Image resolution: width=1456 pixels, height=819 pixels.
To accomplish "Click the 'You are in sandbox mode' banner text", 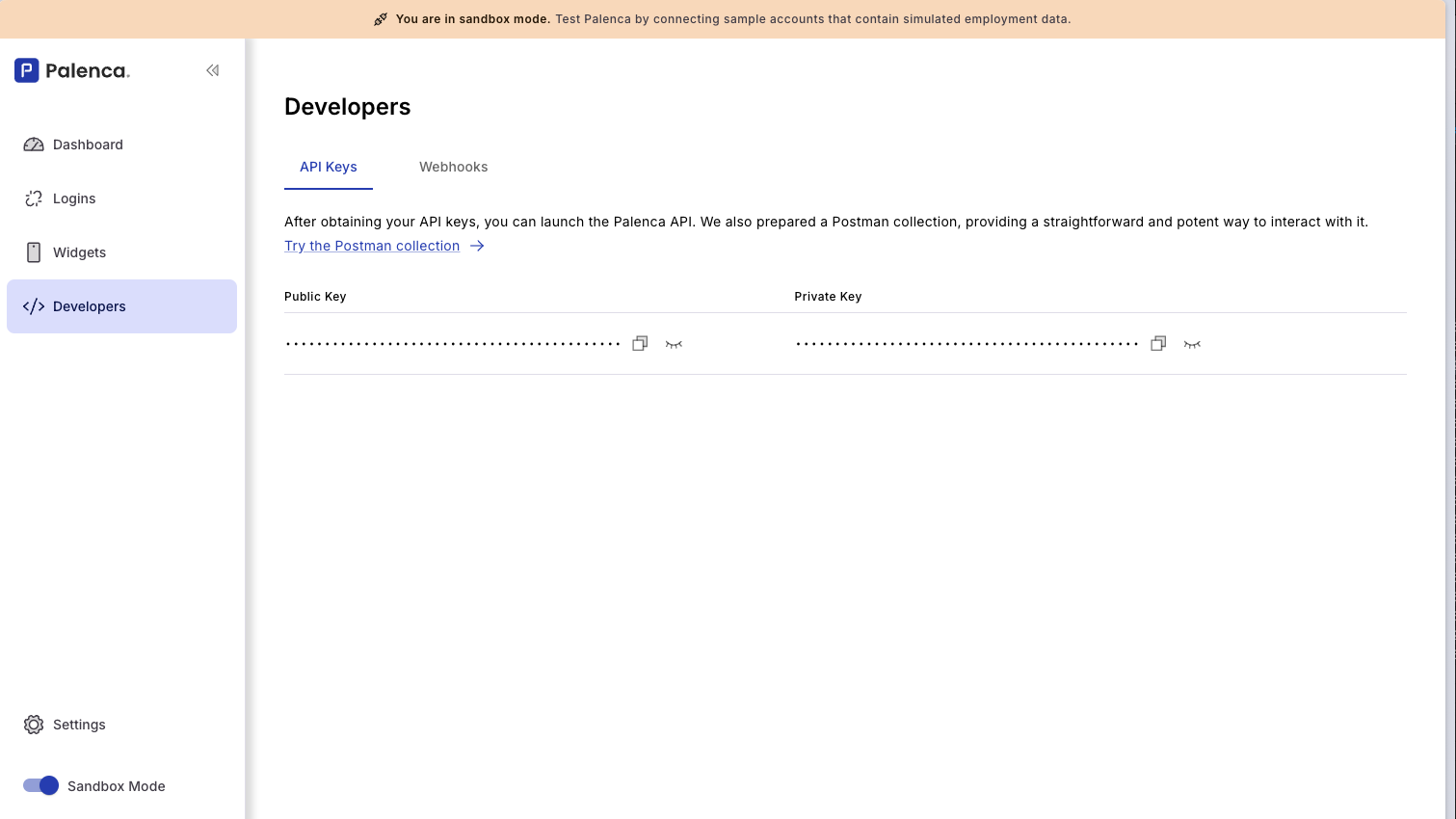I will click(473, 19).
